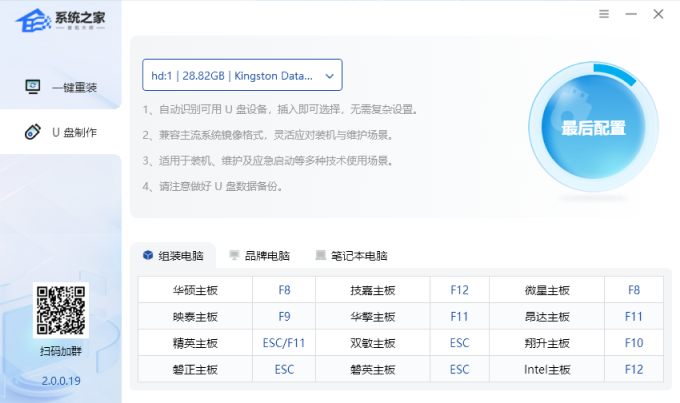
Task: Click the 组装电脑 cube icon
Action: point(148,255)
